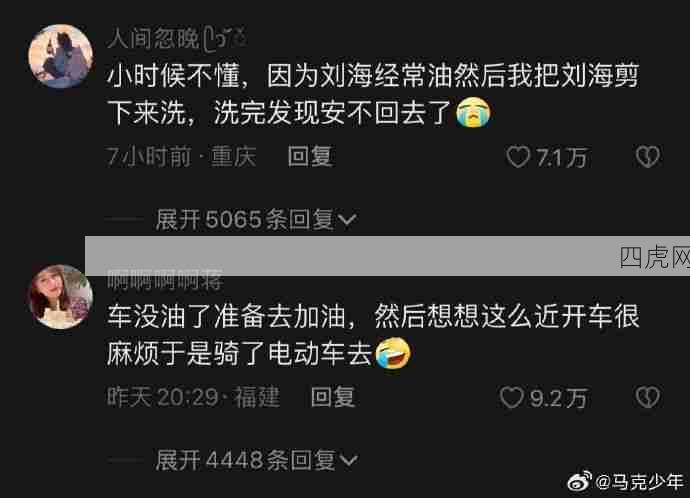
Task: Click the crying emoji in first comment
Action: point(473,113)
